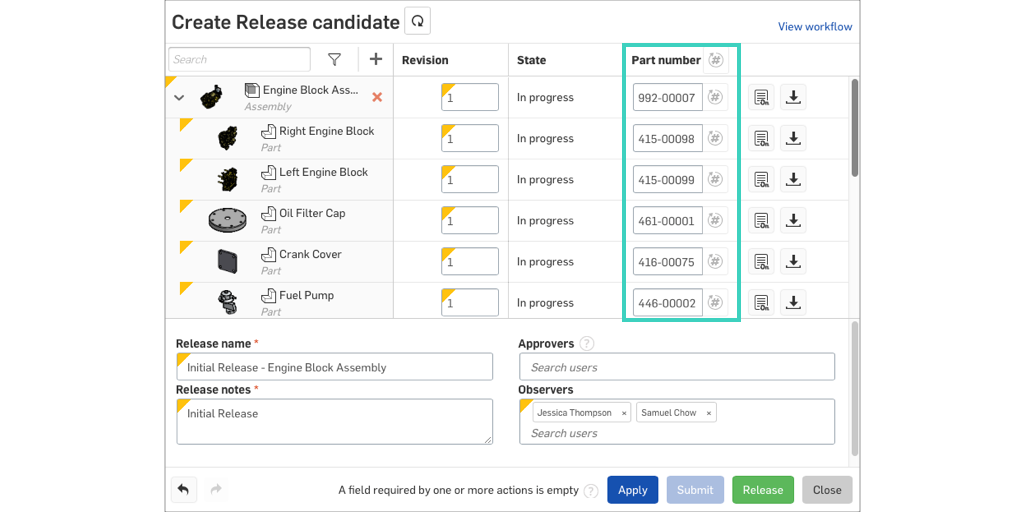The height and width of the screenshot is (512, 1024).
Task: Collapse the Engine Block Assembly tree row
Action: click(179, 98)
